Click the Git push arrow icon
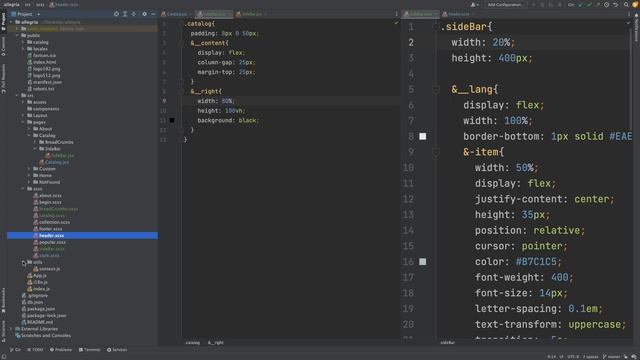This screenshot has width=640, height=360. click(598, 4)
